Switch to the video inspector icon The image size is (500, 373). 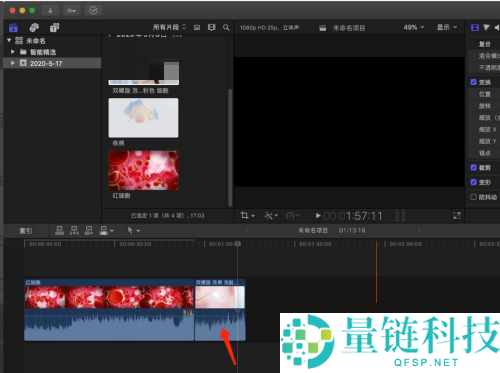tap(475, 27)
